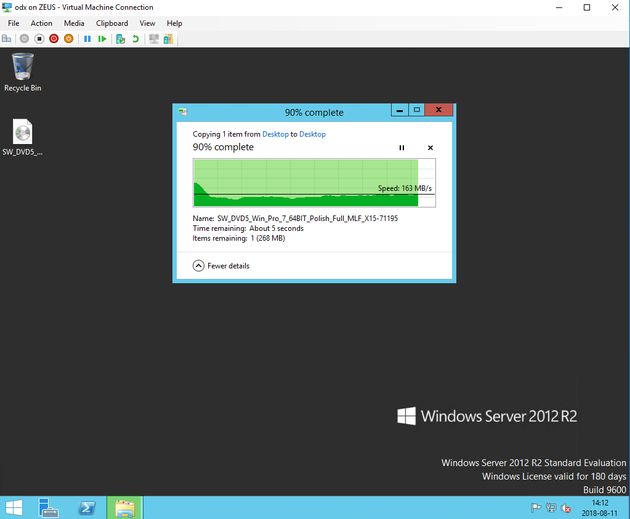
Task: Click the Virtual Machine Connection window title icon
Action: pos(7,7)
